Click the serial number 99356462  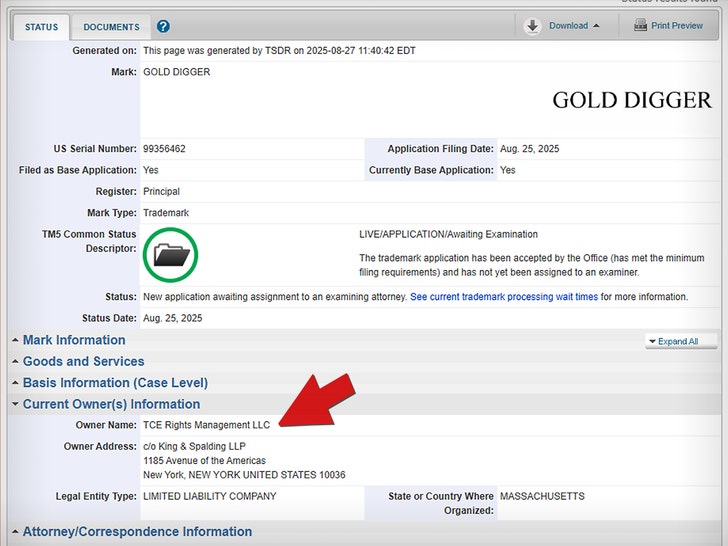[164, 149]
